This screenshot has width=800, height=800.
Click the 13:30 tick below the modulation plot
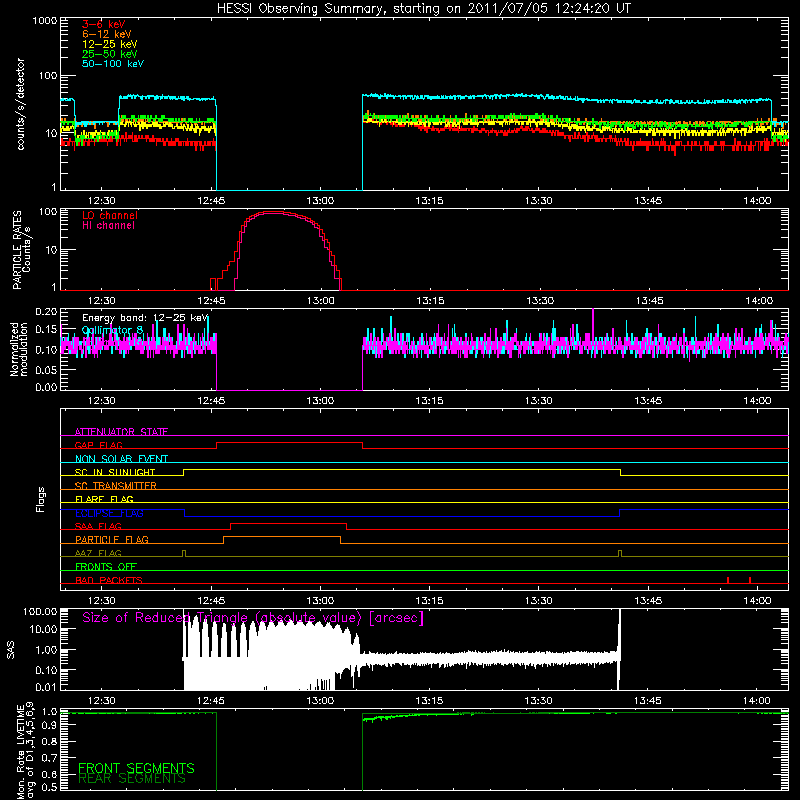(x=539, y=401)
